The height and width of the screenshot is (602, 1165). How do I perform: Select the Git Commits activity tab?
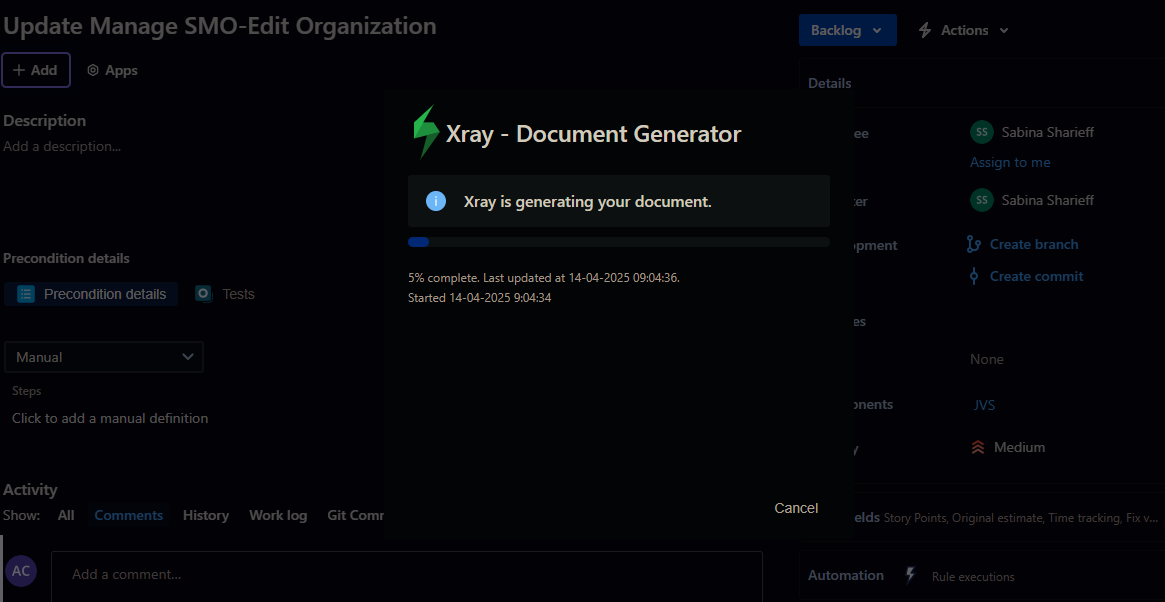point(355,515)
